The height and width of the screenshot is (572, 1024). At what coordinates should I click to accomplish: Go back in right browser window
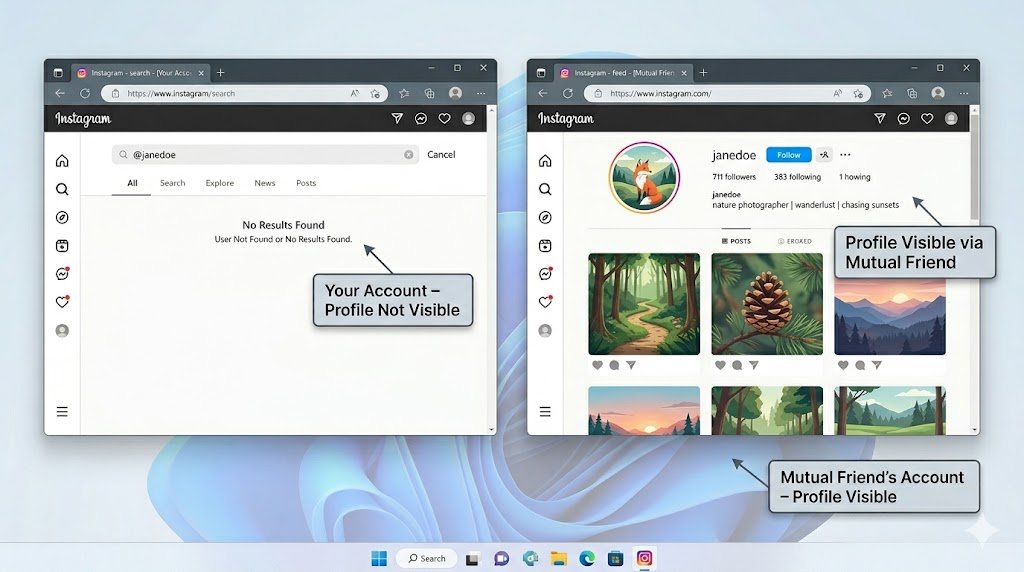click(x=543, y=93)
